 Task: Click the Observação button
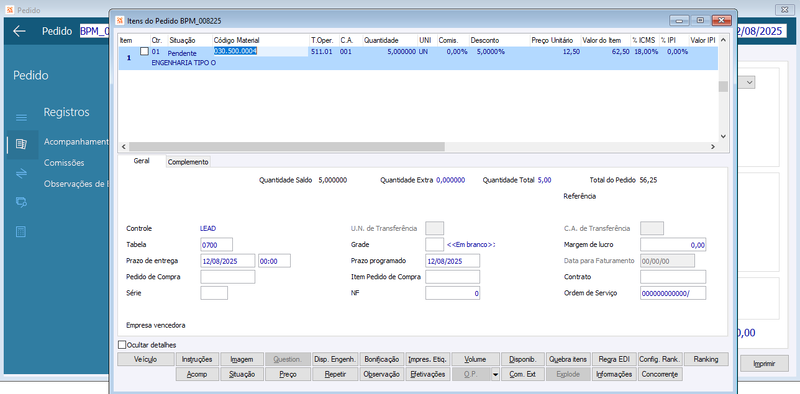pos(381,374)
